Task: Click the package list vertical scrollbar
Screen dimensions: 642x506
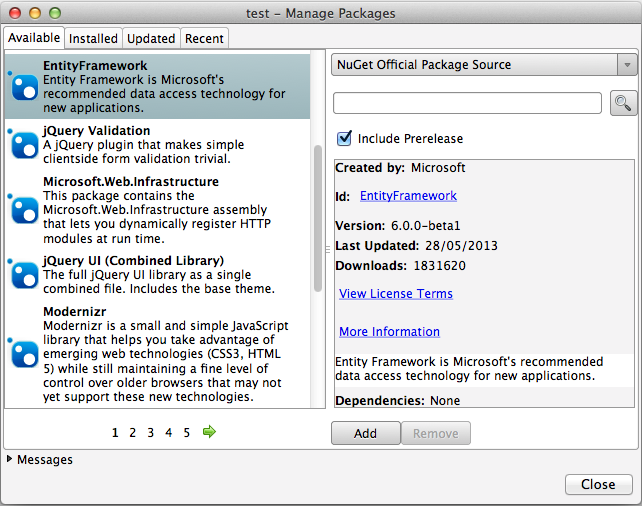Action: [x=318, y=219]
